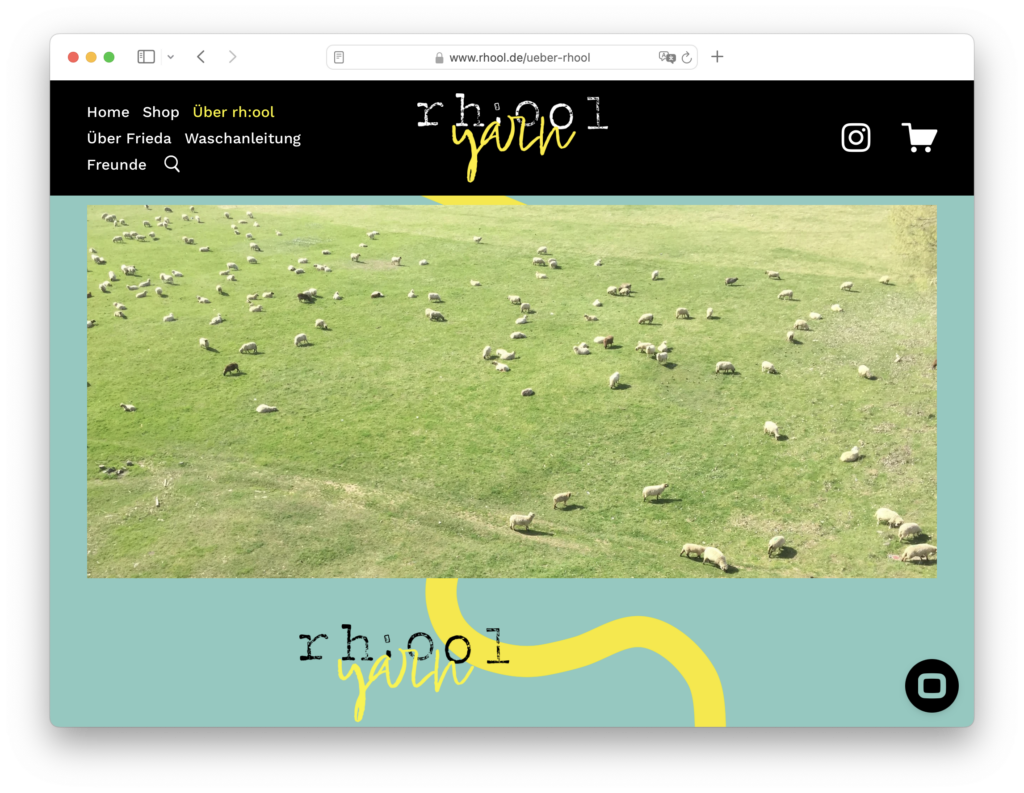Image resolution: width=1024 pixels, height=793 pixels.
Task: Go to the Home page
Action: [108, 112]
